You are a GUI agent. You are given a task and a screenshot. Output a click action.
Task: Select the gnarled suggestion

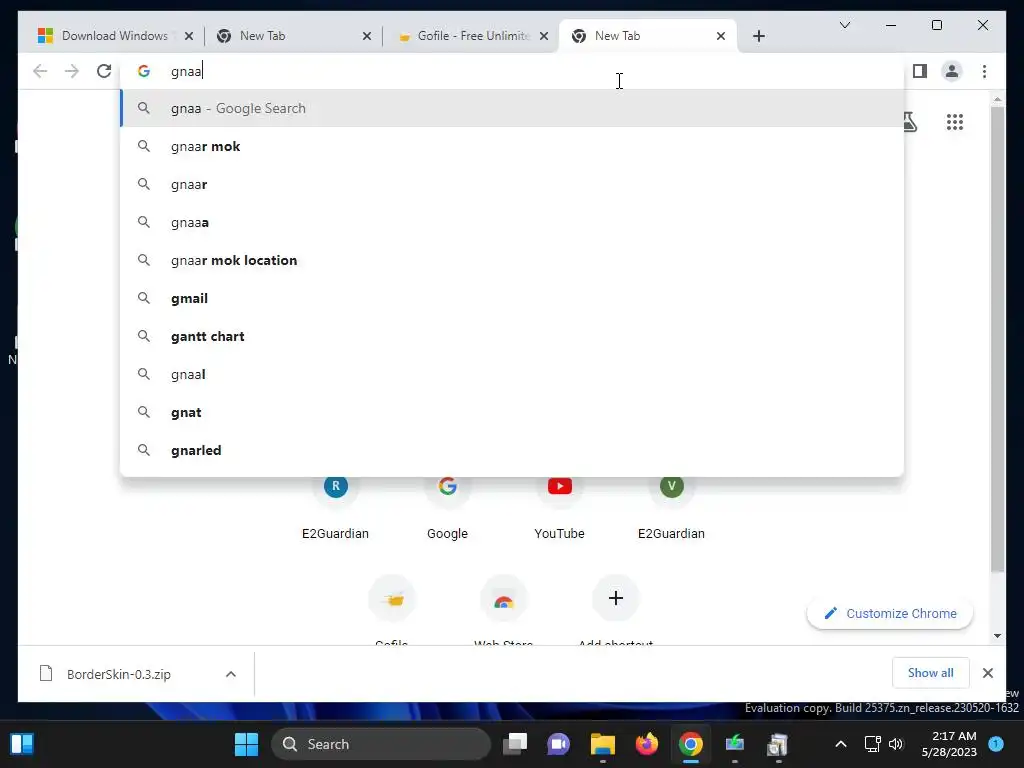point(512,450)
